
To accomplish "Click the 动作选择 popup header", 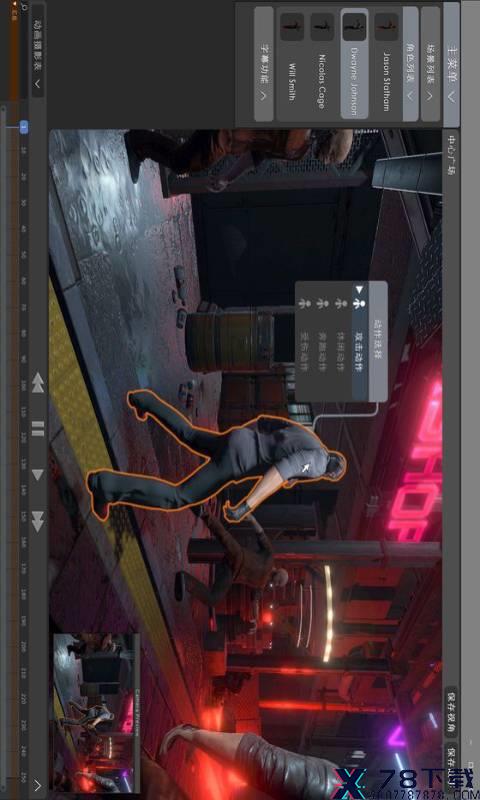I will [378, 341].
